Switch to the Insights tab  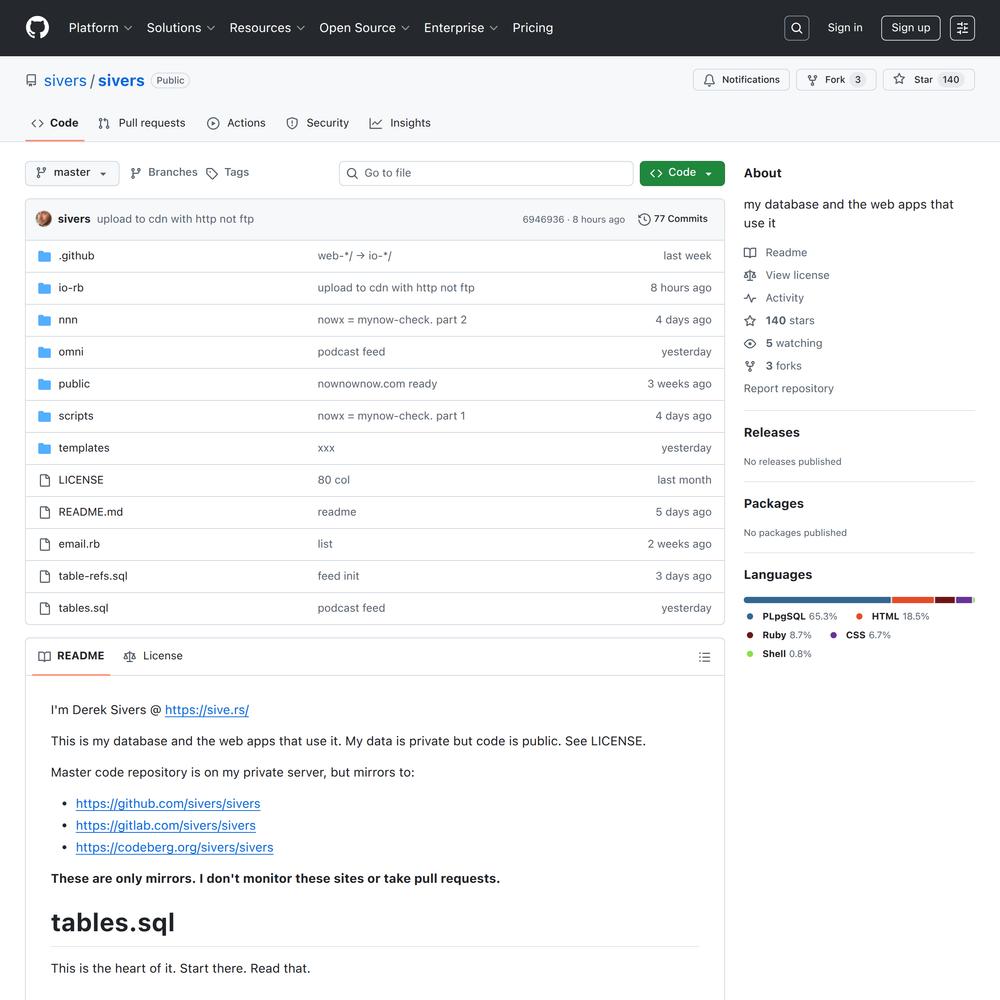[400, 123]
